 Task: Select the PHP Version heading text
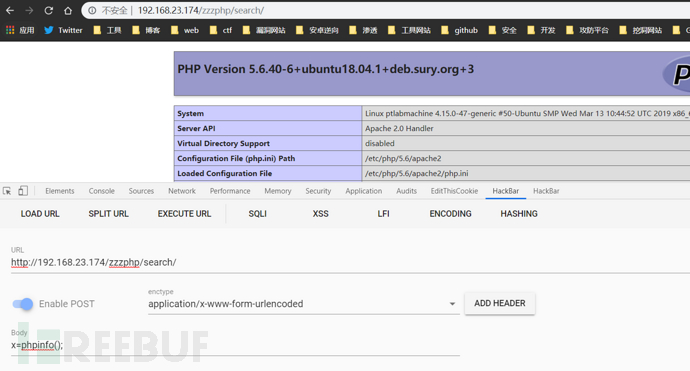click(x=326, y=69)
